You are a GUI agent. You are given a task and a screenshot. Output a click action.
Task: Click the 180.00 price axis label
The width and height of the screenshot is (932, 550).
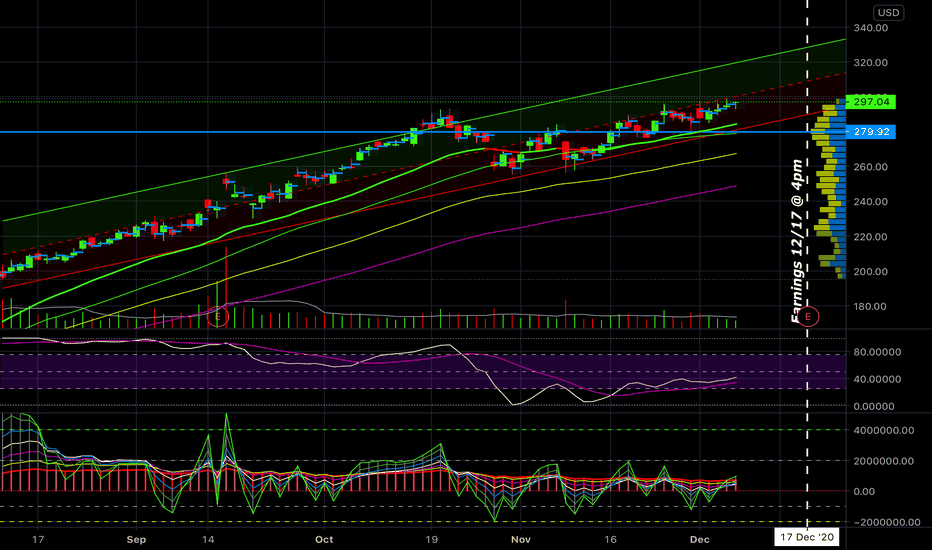coord(870,306)
